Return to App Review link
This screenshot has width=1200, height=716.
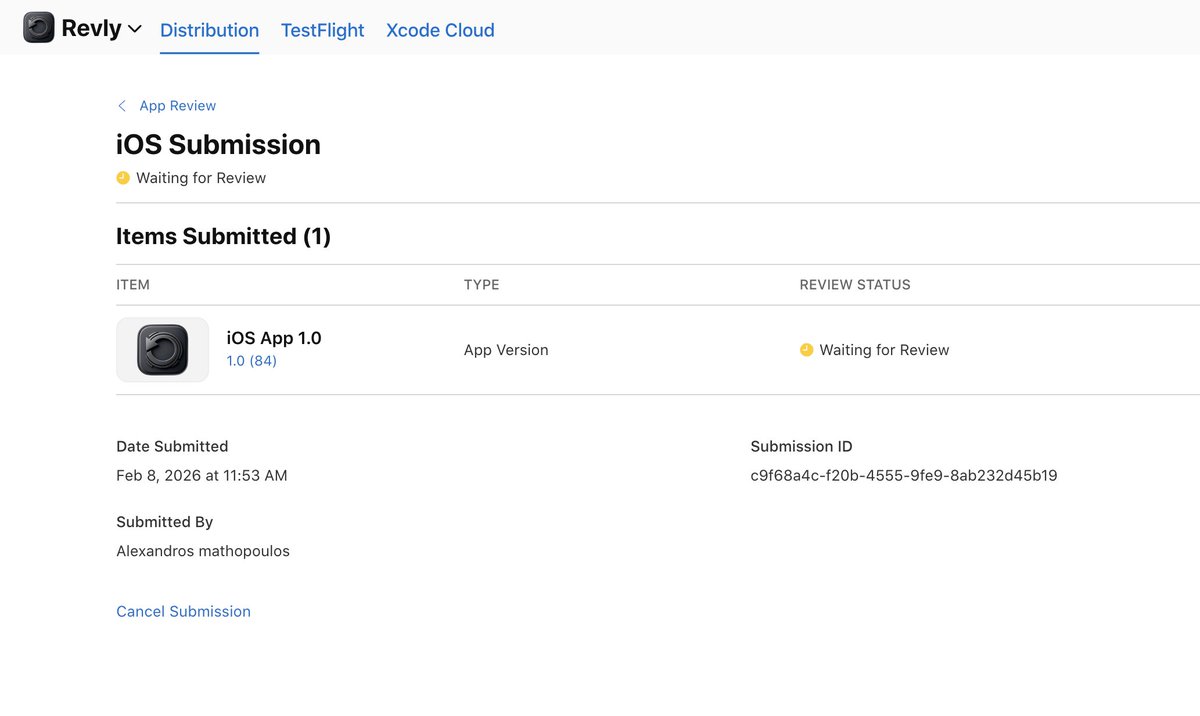(x=178, y=106)
